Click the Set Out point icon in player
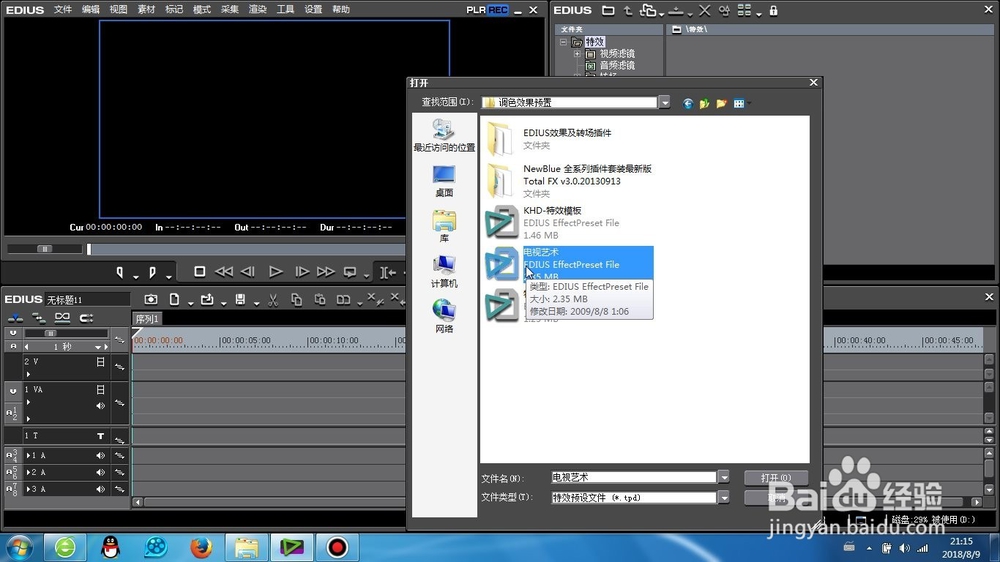The height and width of the screenshot is (562, 1000). [x=152, y=272]
